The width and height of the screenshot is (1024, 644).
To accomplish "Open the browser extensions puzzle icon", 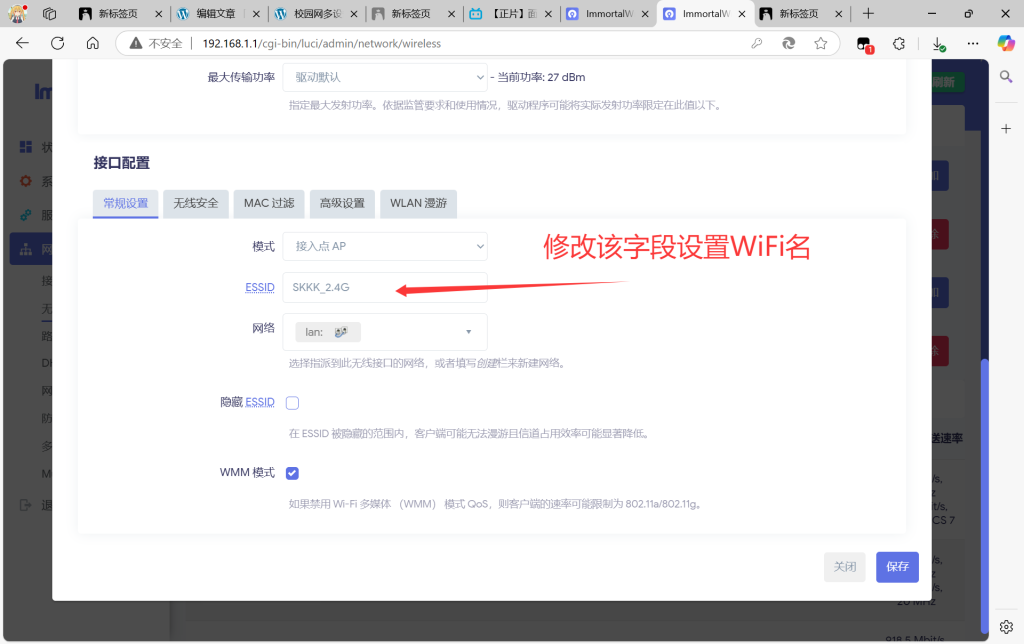I will (x=899, y=44).
